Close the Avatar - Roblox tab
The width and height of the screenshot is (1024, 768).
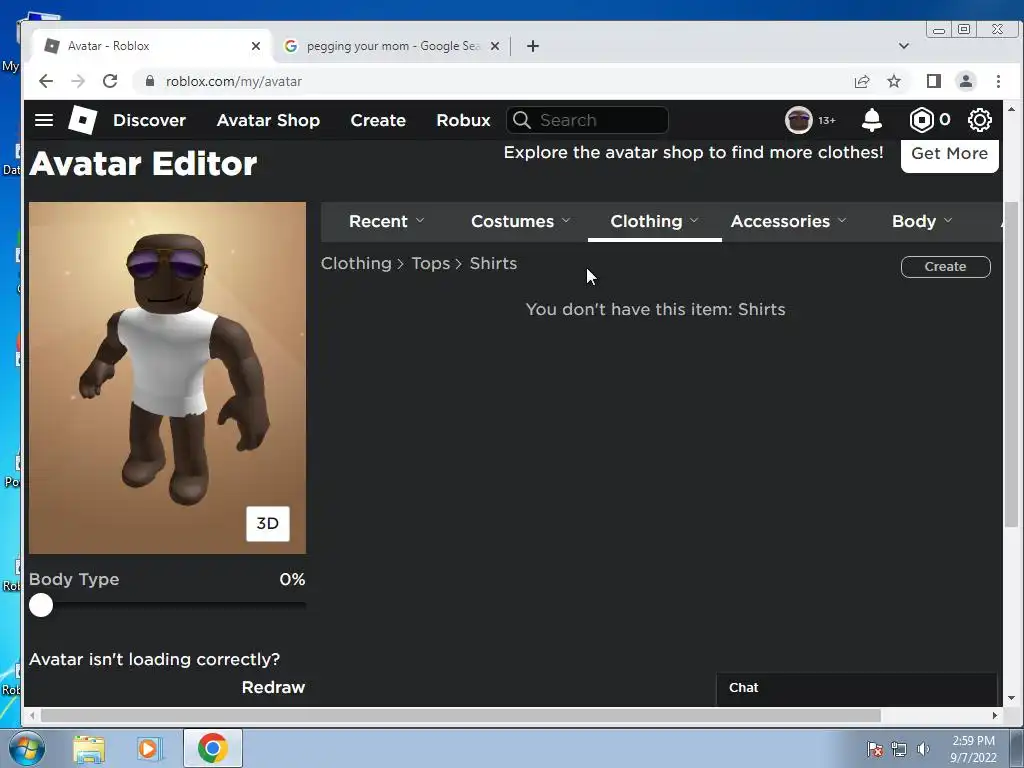256,46
